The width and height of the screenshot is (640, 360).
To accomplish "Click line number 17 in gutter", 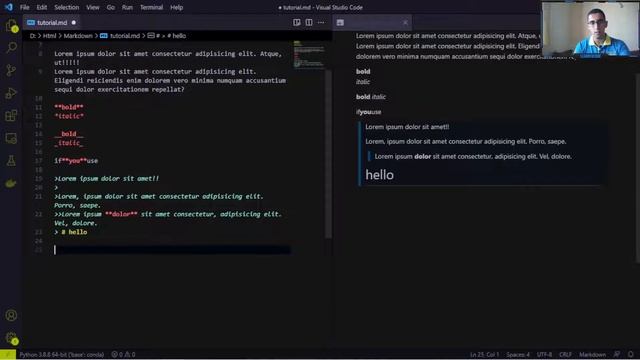I will 38,161.
